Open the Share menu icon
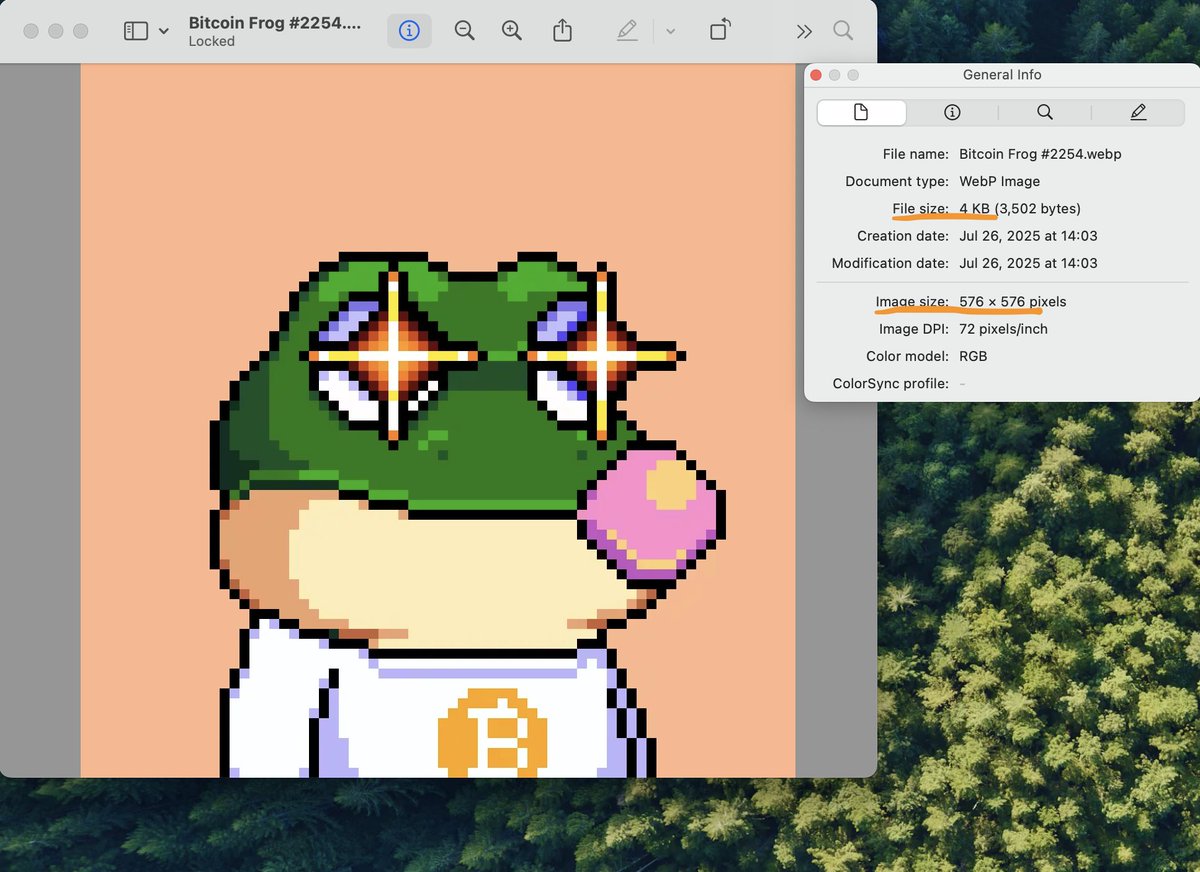This screenshot has height=872, width=1200. (x=563, y=31)
